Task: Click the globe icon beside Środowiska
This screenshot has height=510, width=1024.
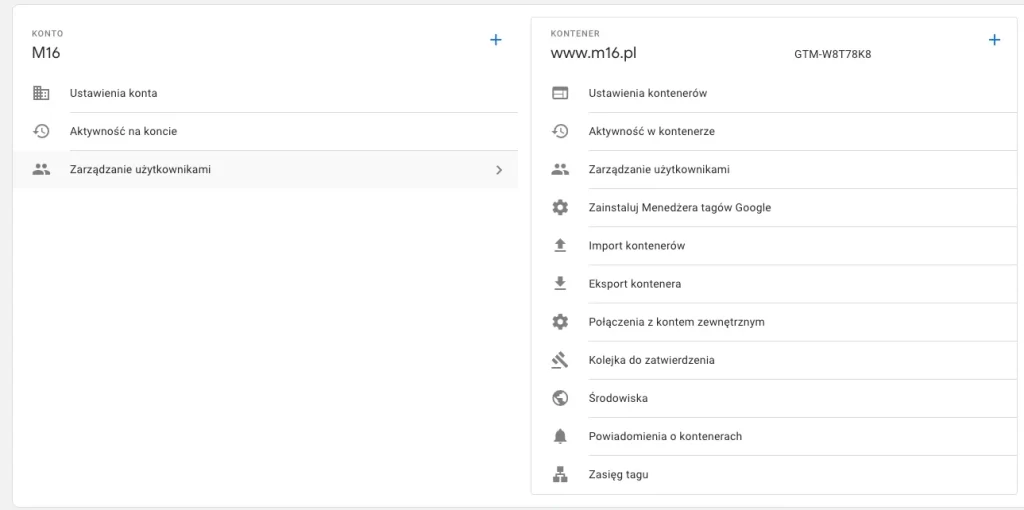Action: [x=560, y=398]
